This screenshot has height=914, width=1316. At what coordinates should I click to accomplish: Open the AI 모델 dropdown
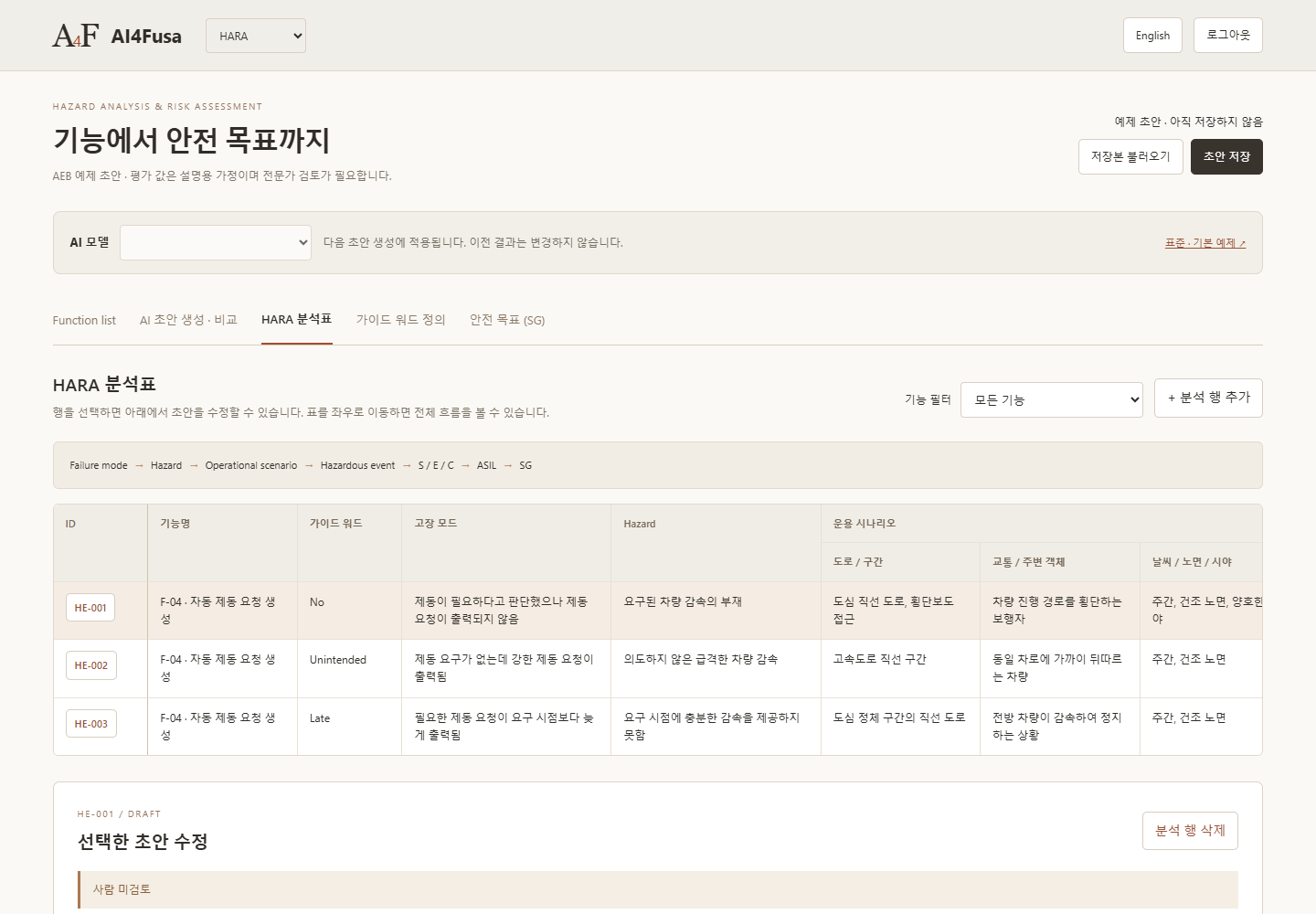point(216,242)
